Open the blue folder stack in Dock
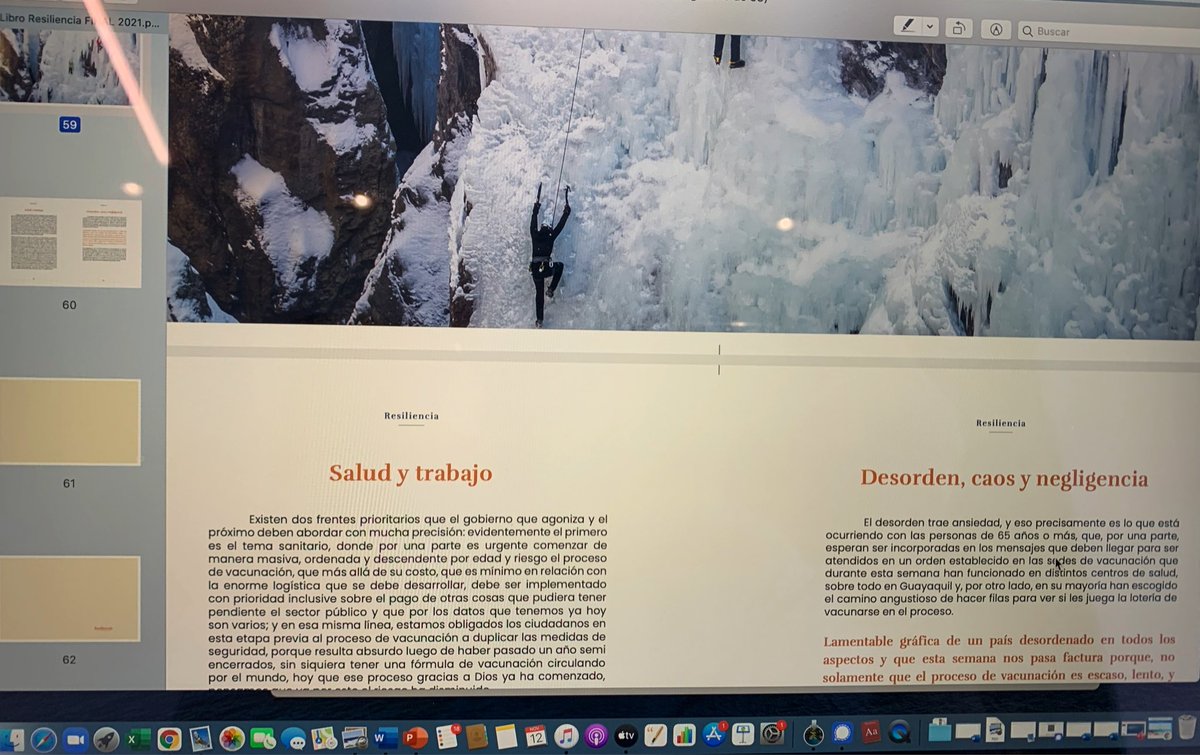The image size is (1200, 755). (939, 731)
